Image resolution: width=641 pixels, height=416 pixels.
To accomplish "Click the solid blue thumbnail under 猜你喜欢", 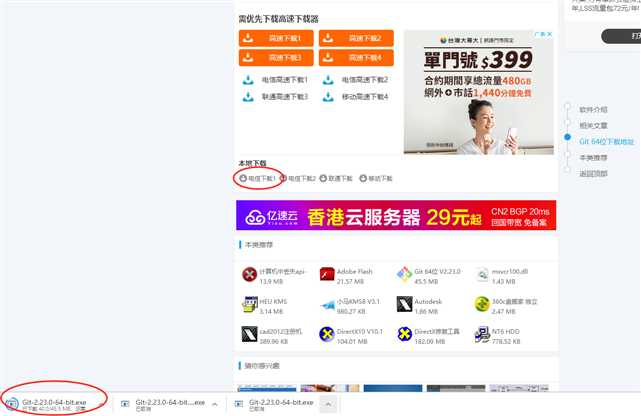I will 393,388.
